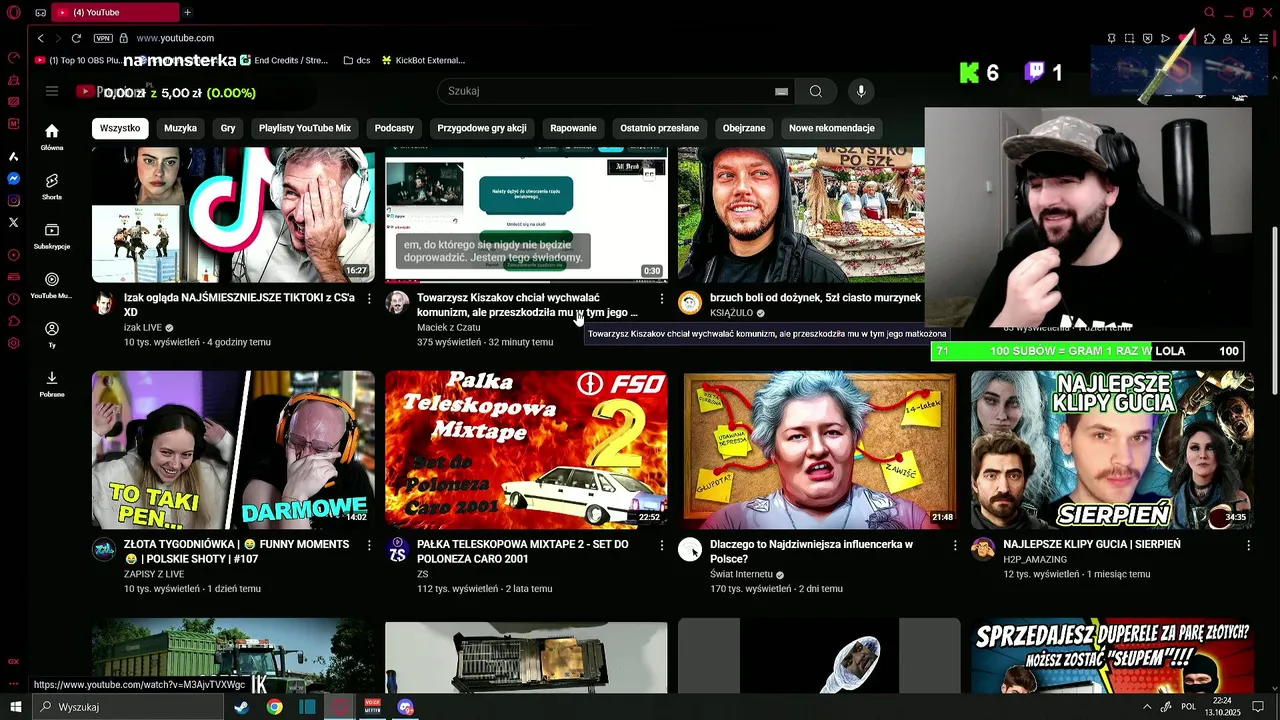Open the YouTube guide hamburger menu
The width and height of the screenshot is (1280, 720).
tap(52, 91)
